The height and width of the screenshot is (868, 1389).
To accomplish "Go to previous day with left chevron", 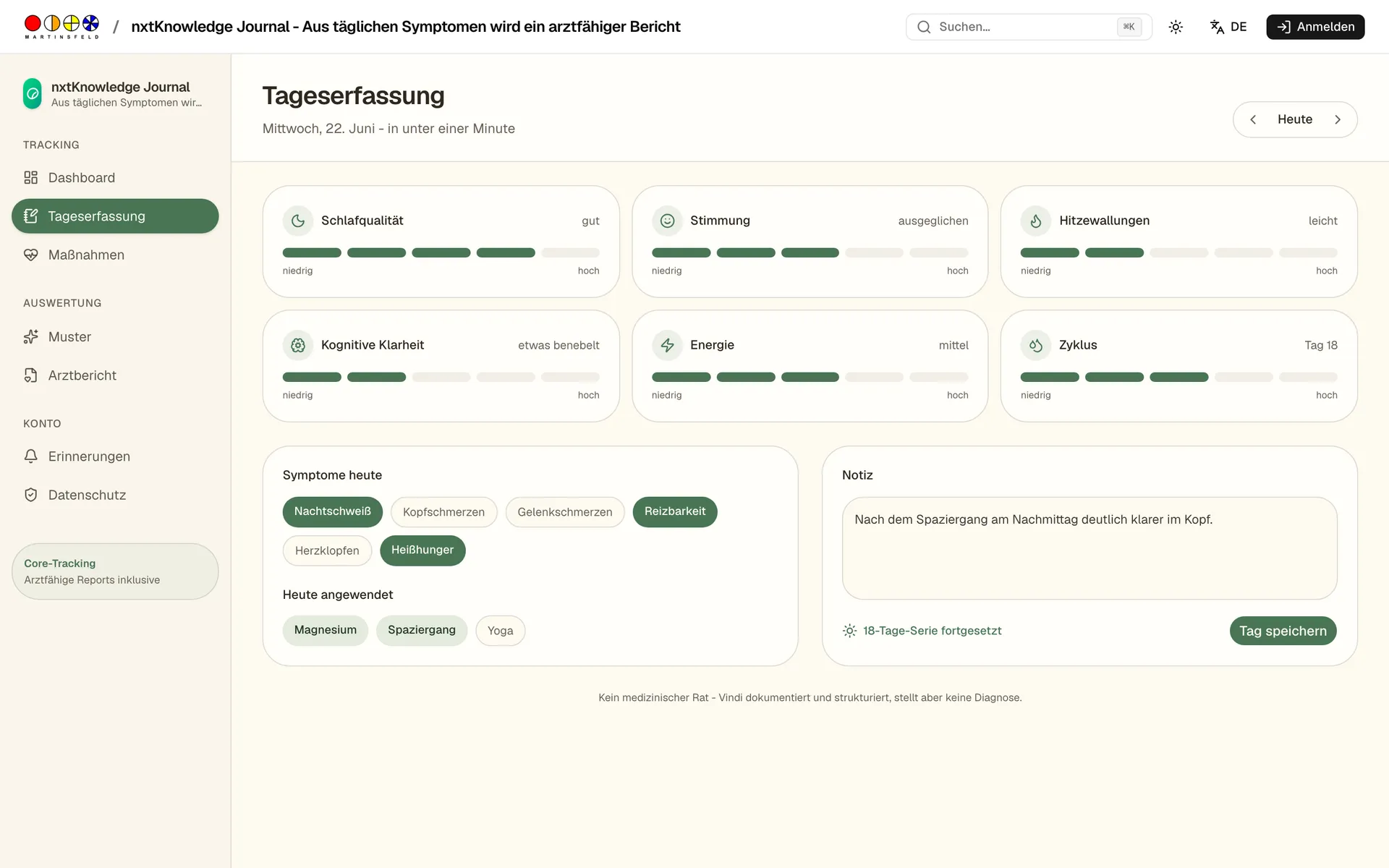I will [x=1253, y=119].
